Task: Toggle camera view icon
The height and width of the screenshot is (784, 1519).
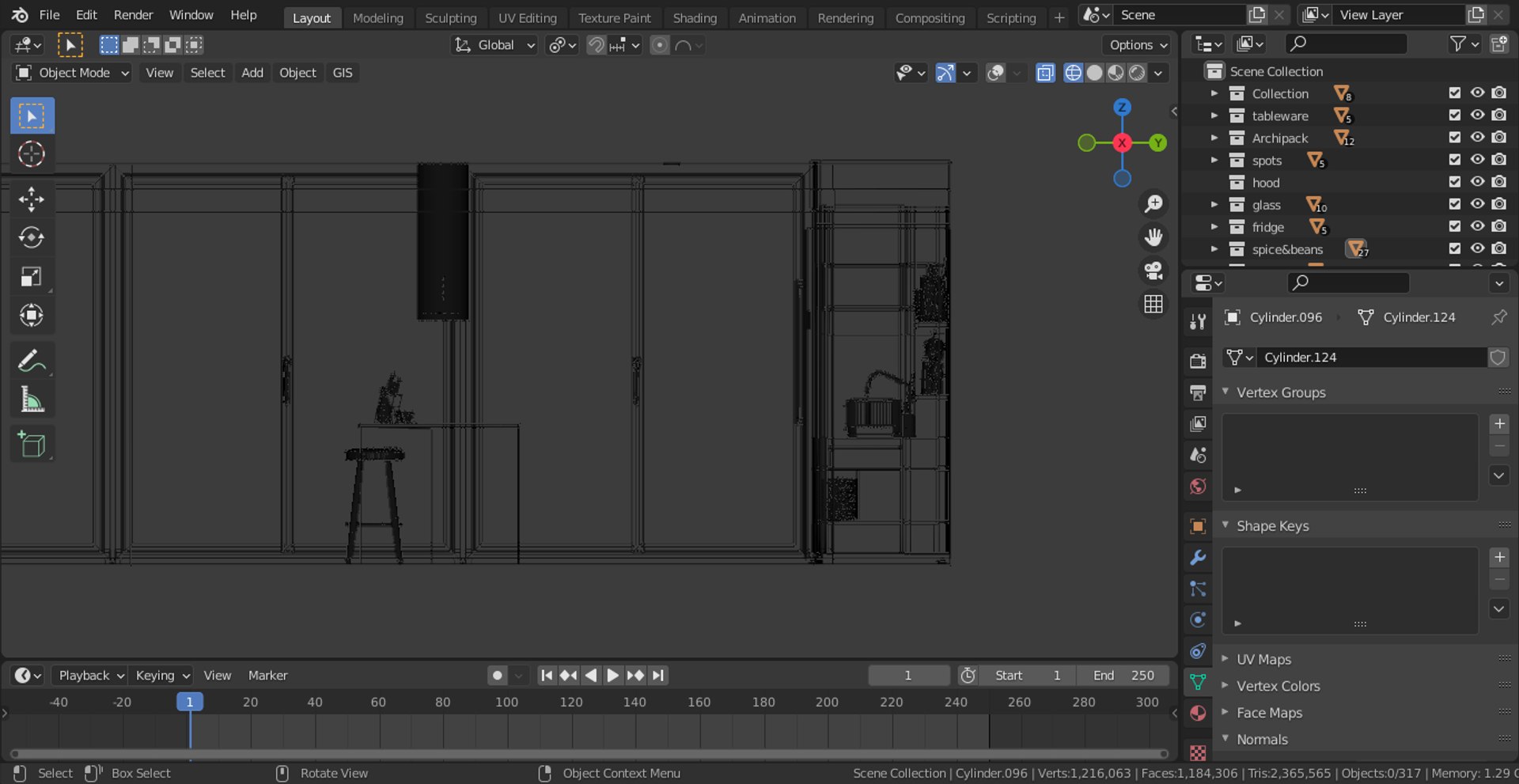Action: coord(1153,271)
